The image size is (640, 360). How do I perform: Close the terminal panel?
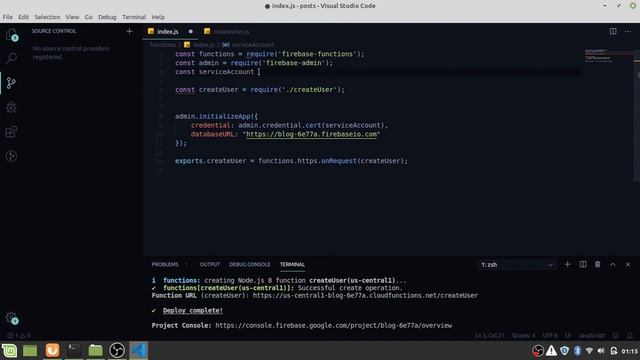pyautogui.click(x=628, y=264)
